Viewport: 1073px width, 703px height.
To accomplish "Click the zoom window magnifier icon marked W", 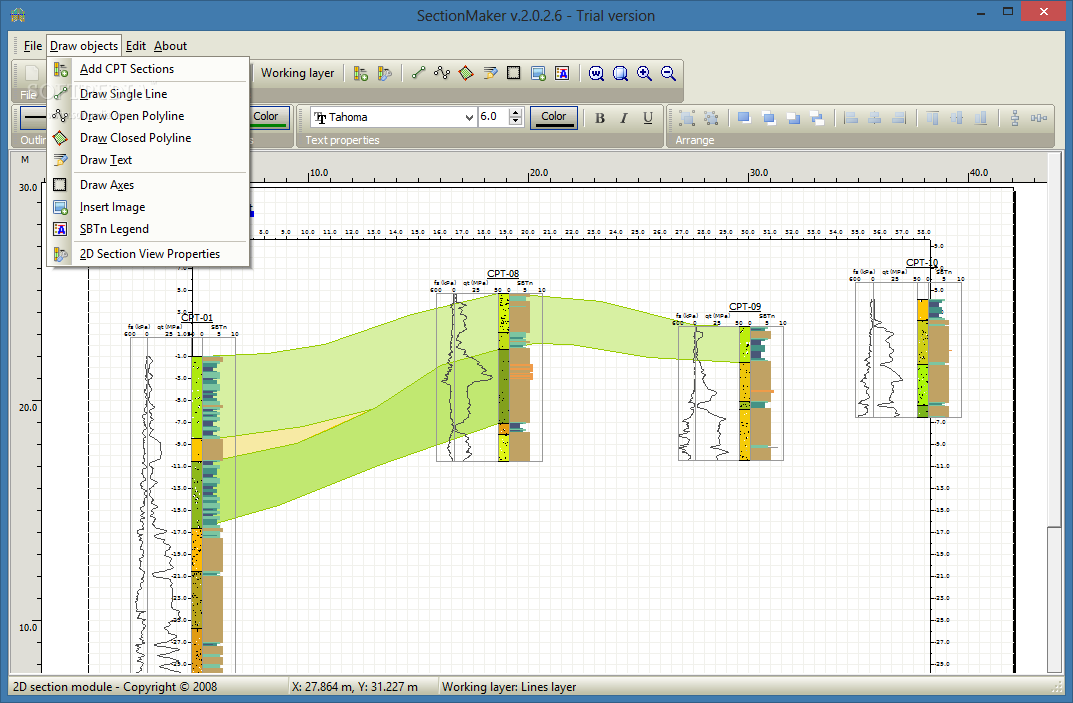I will (x=596, y=73).
